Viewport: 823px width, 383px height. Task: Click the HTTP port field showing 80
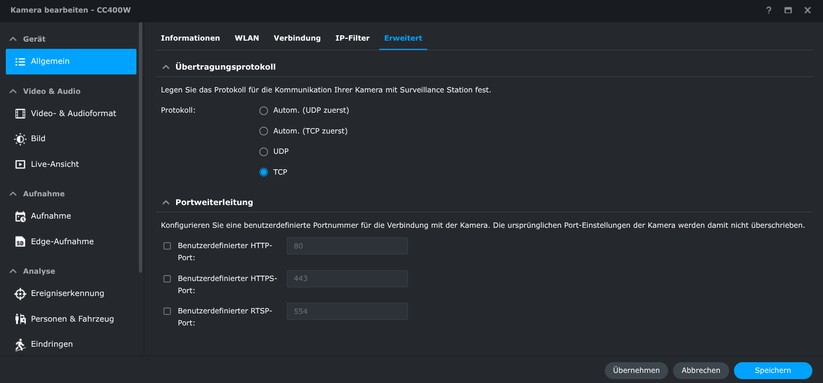coord(347,246)
